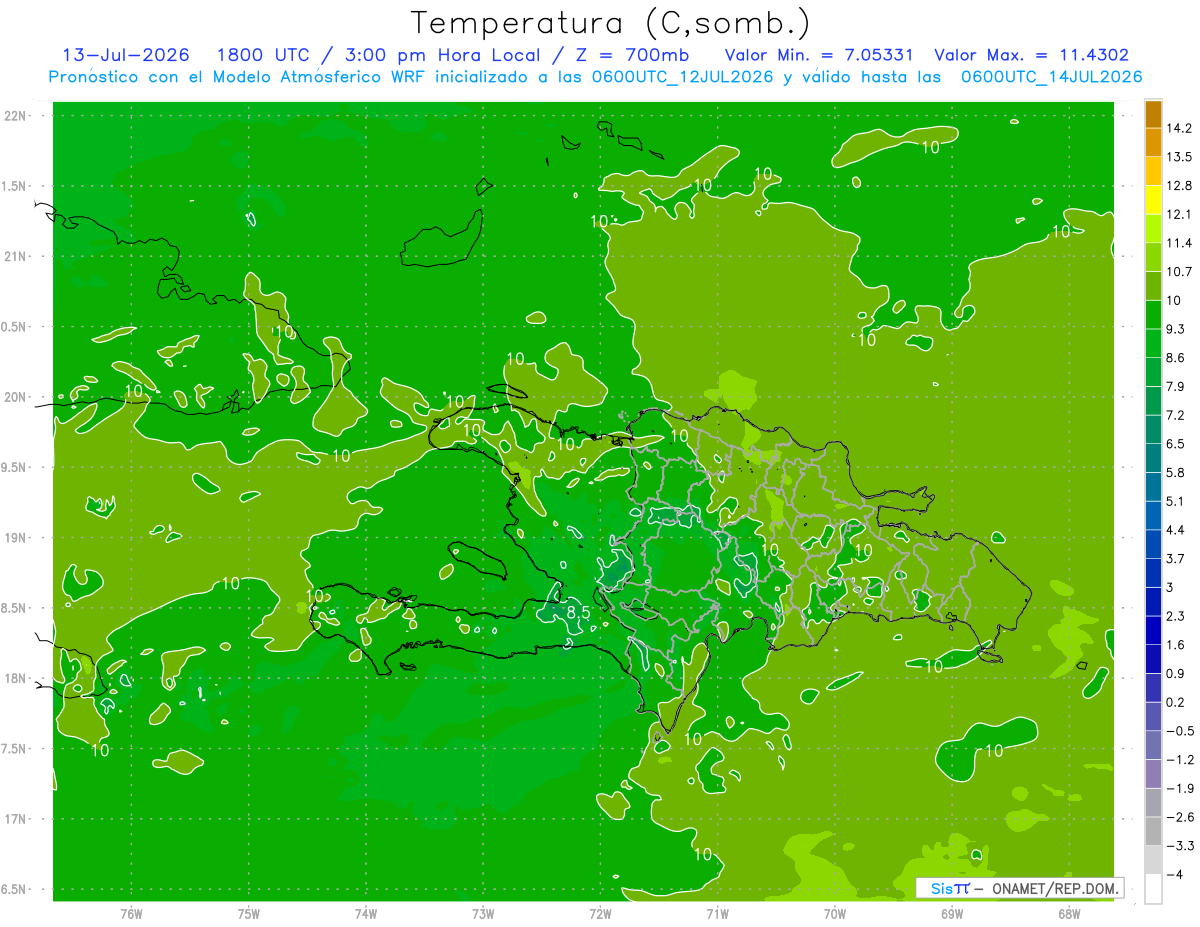This screenshot has width=1200, height=927.
Task: Click the "70W" longitude label
Action: (834, 914)
